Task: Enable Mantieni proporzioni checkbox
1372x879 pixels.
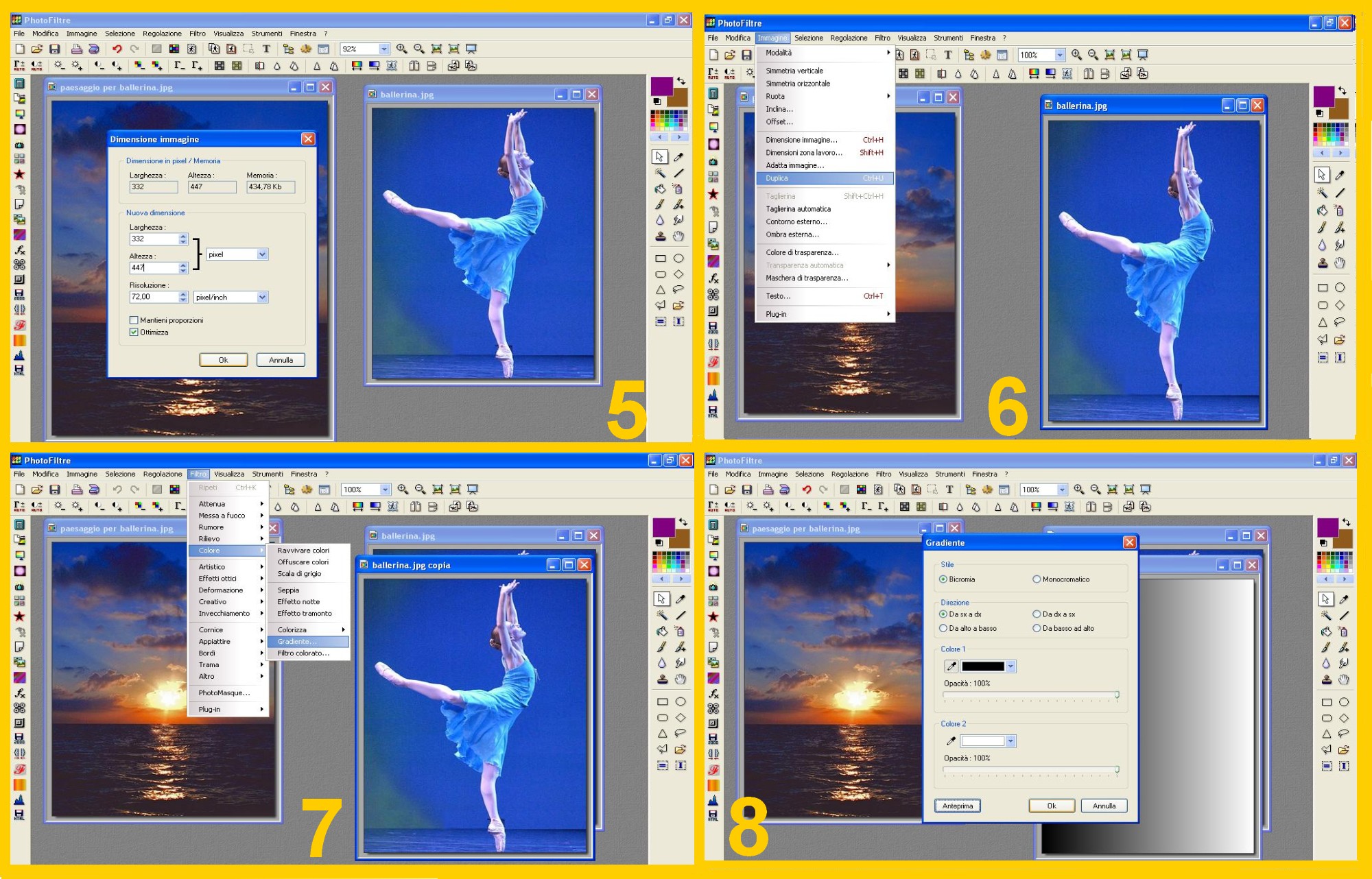Action: click(x=134, y=320)
